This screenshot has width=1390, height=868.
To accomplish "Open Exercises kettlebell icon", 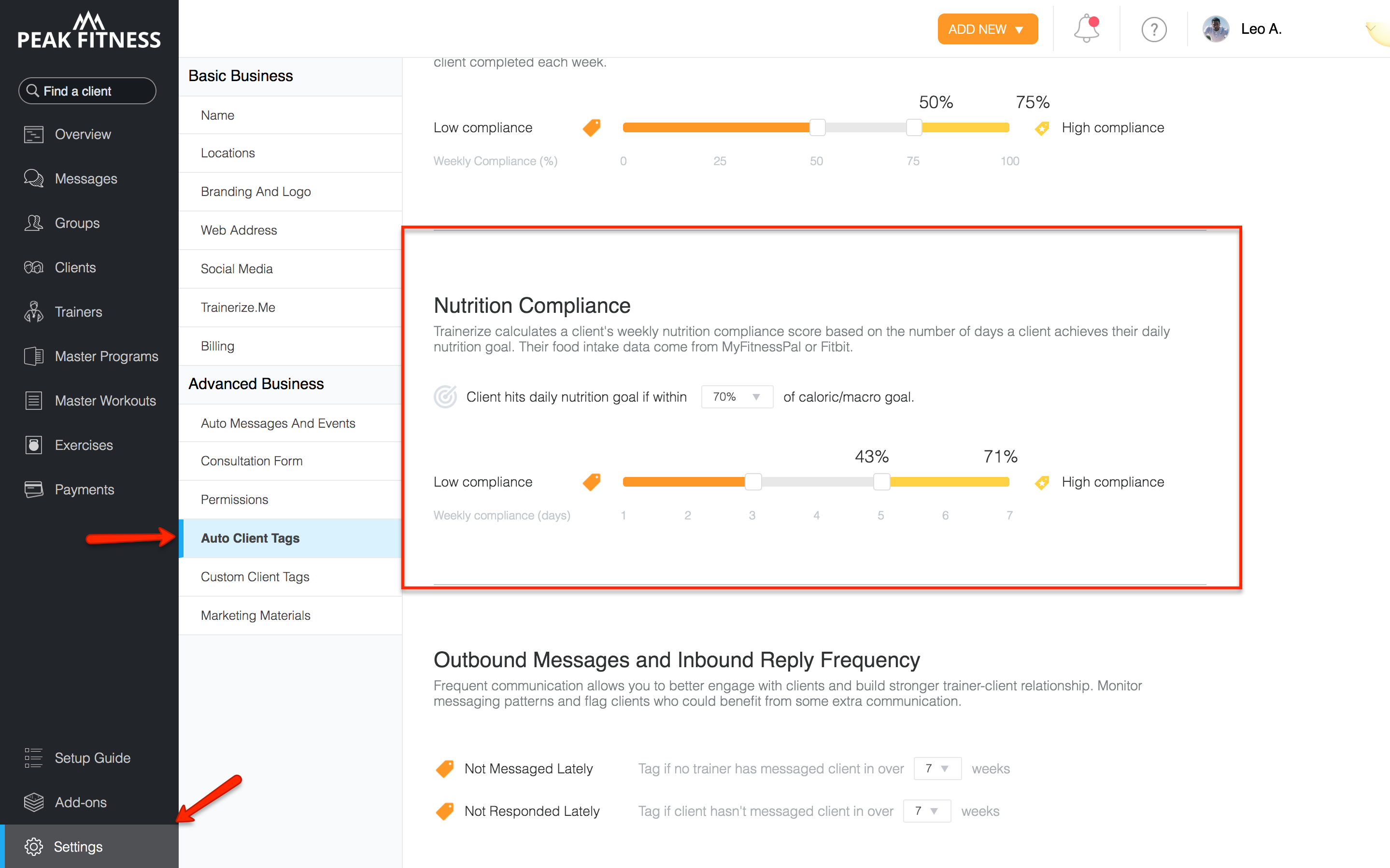I will tap(33, 445).
